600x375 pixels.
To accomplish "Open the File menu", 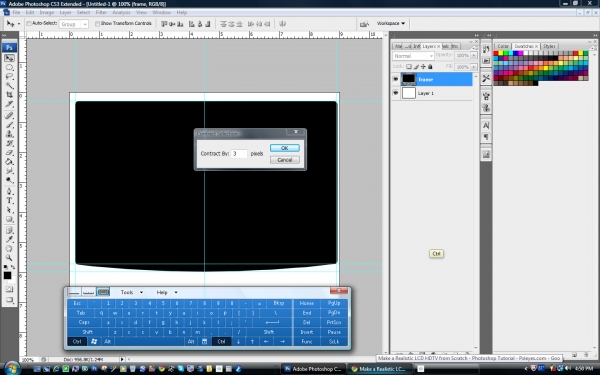I will [x=16, y=13].
